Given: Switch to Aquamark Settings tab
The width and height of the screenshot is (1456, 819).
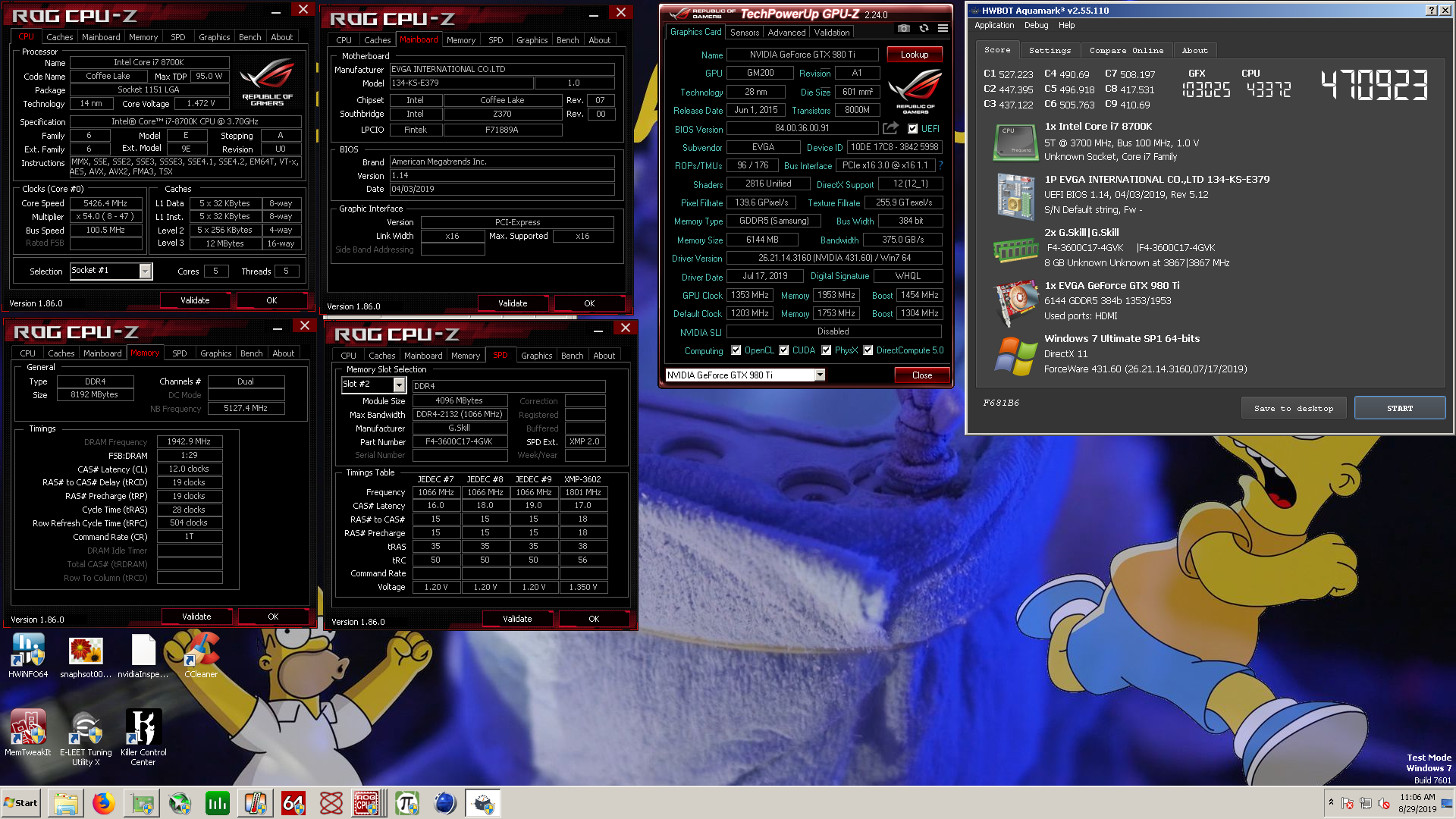Looking at the screenshot, I should (x=1050, y=50).
